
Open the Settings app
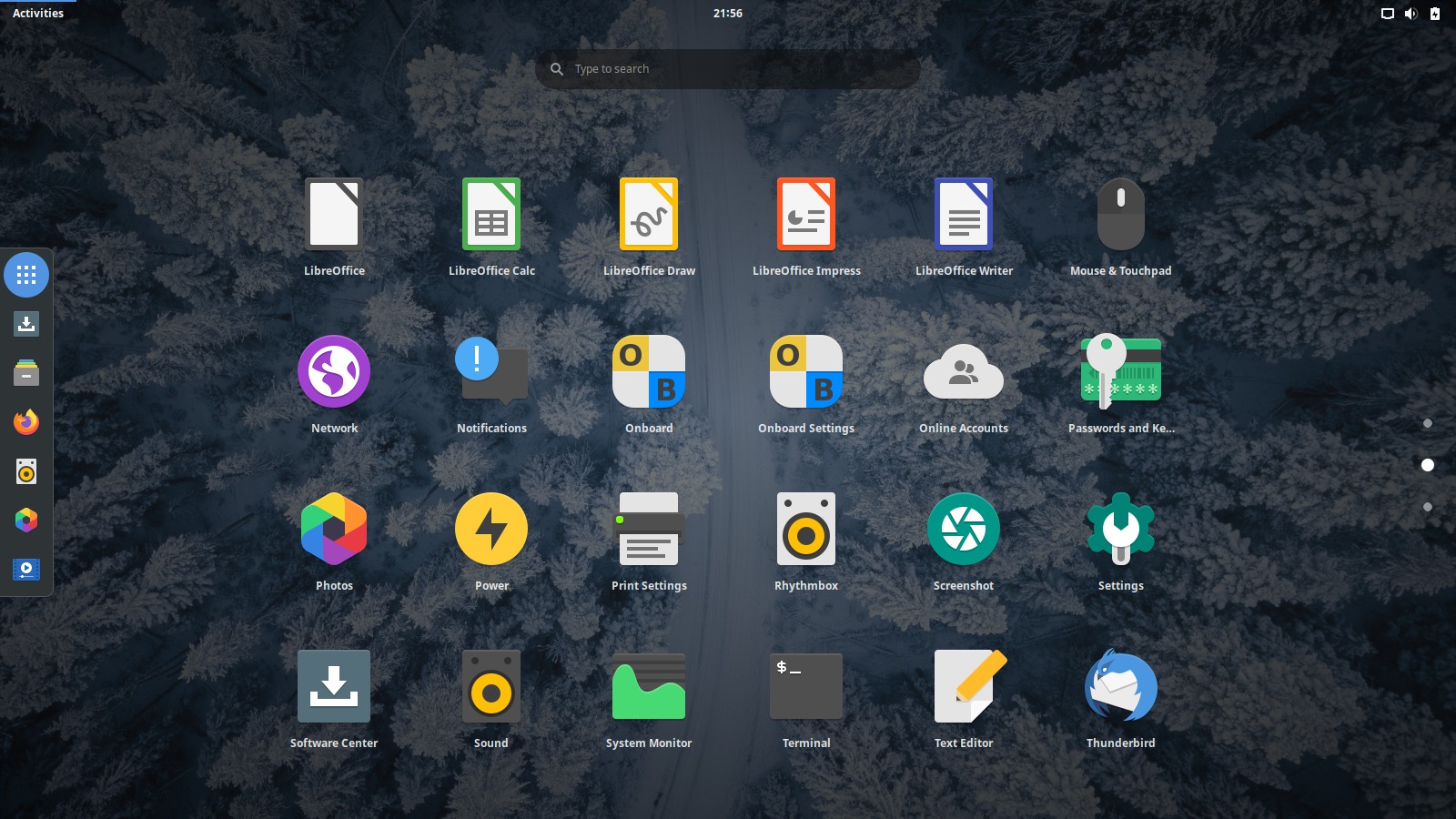click(1121, 529)
